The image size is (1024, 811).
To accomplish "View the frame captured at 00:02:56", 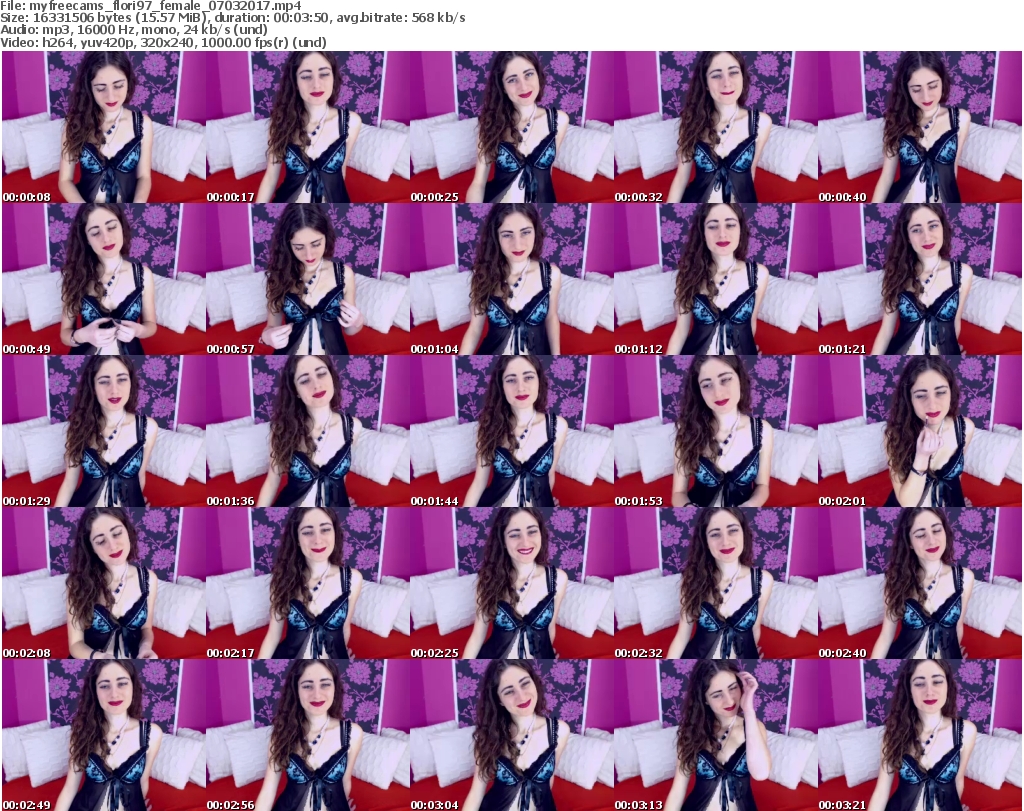I will pos(308,735).
